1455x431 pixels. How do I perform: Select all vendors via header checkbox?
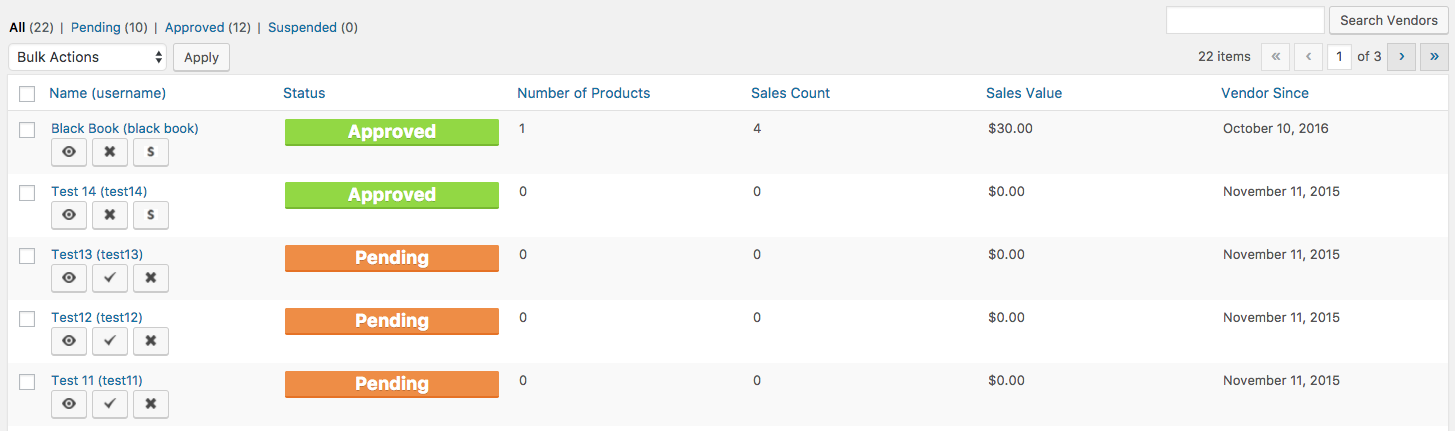(28, 94)
